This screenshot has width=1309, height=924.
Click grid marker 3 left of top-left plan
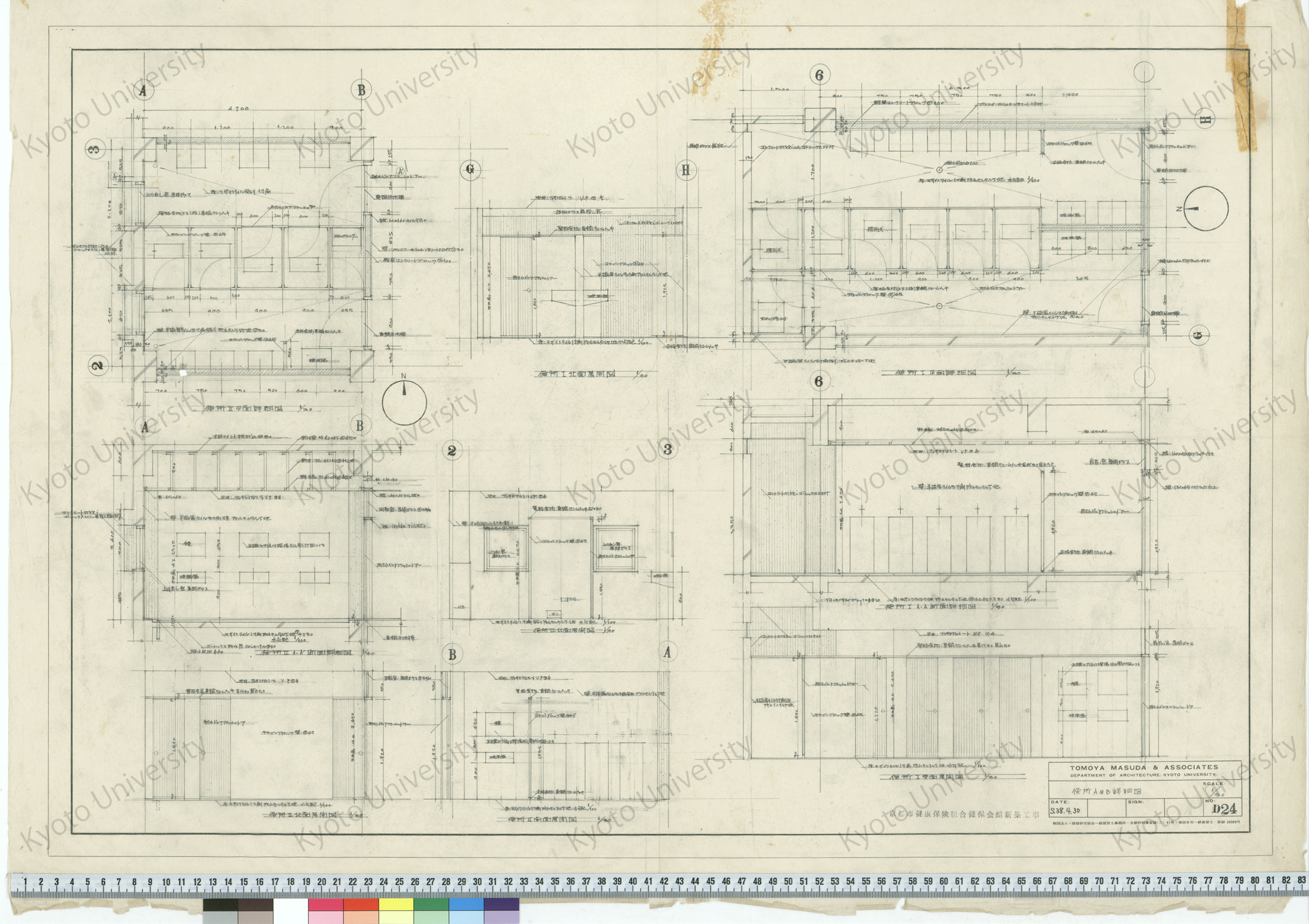pos(96,150)
